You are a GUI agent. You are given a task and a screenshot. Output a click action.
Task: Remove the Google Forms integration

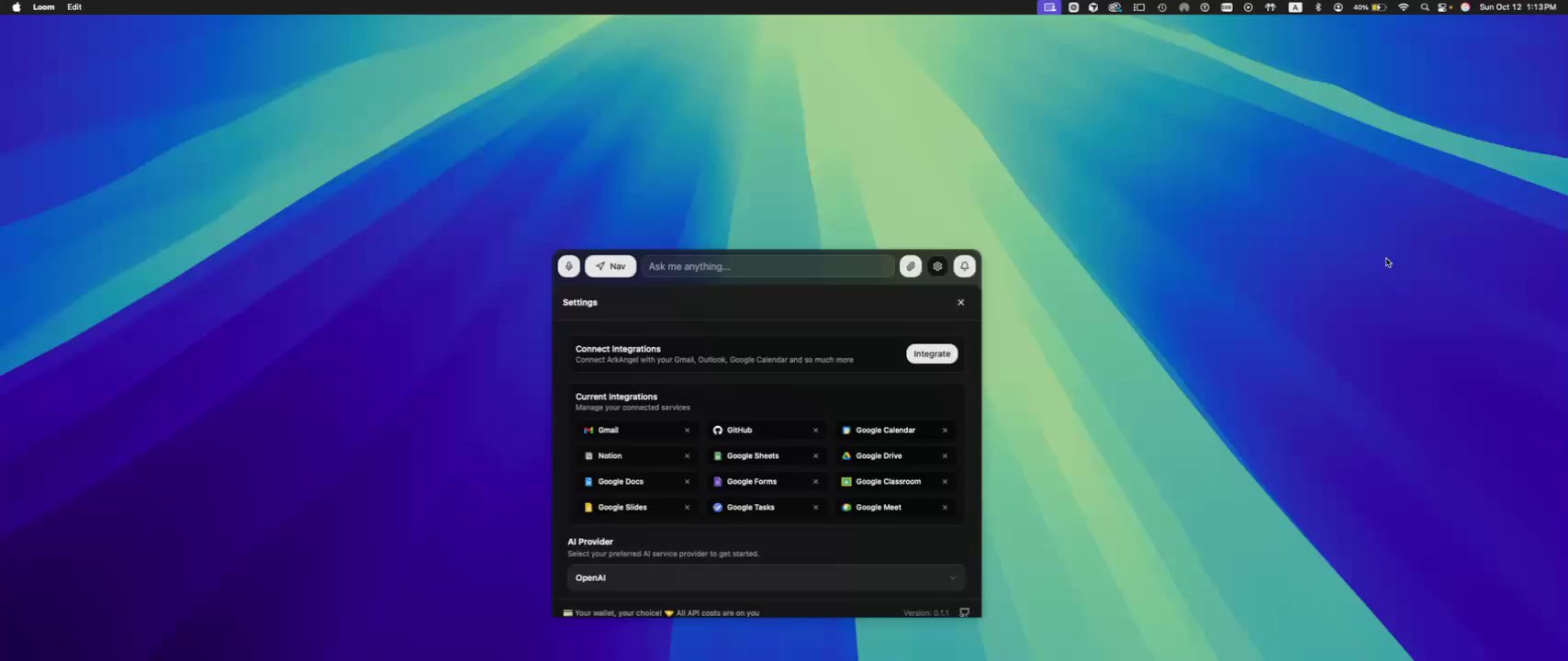pyautogui.click(x=815, y=481)
